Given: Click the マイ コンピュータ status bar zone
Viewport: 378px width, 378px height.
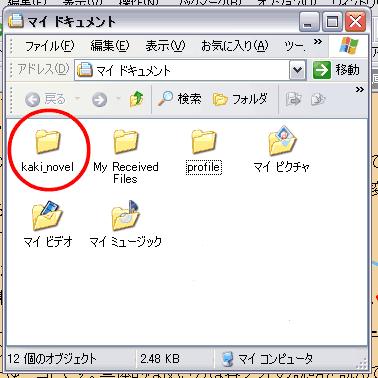Looking at the screenshot, I should click(x=268, y=359).
